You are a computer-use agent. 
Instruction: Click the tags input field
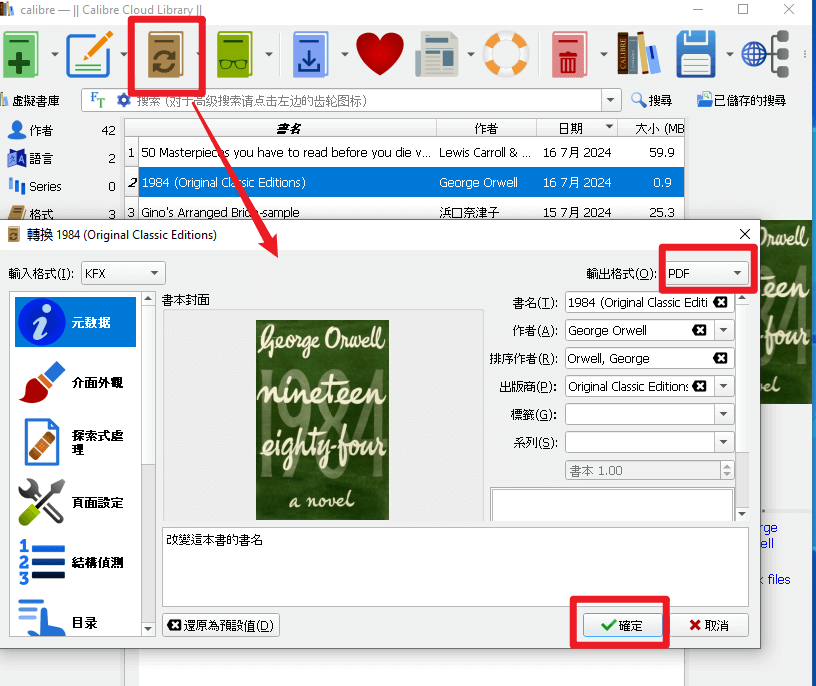click(640, 414)
